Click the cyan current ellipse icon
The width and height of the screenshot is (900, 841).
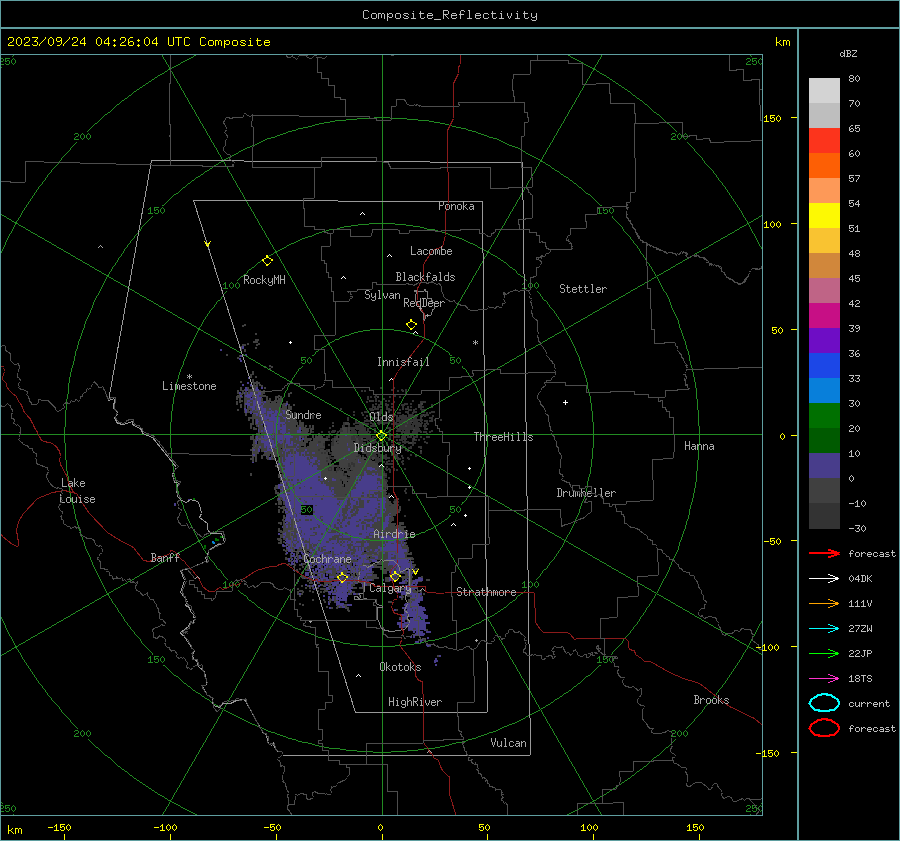click(824, 703)
